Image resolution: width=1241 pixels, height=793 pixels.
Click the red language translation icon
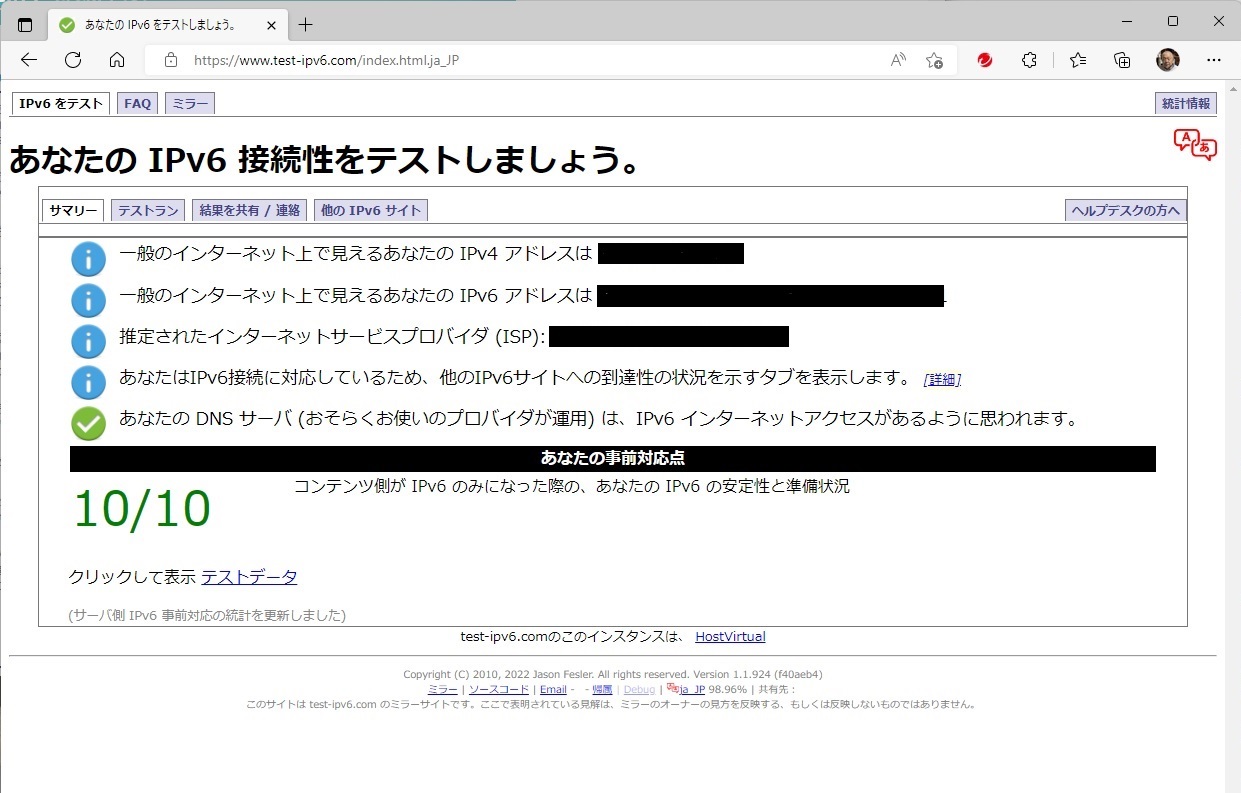(1195, 144)
